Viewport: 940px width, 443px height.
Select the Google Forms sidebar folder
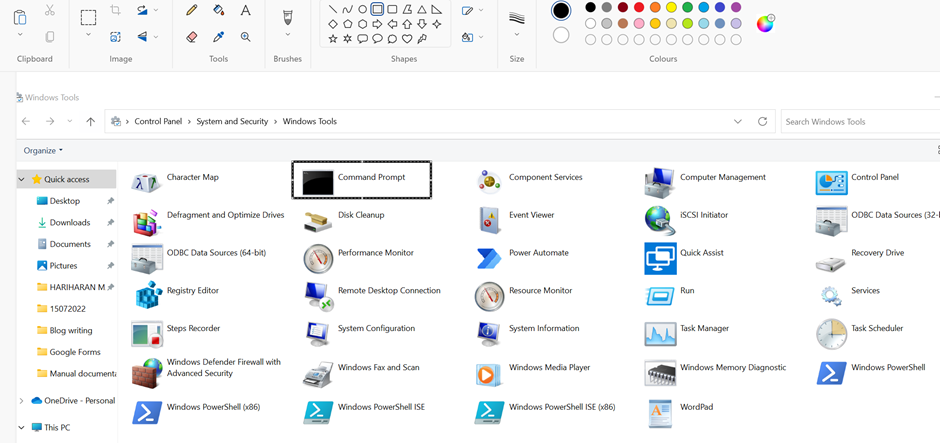(75, 352)
